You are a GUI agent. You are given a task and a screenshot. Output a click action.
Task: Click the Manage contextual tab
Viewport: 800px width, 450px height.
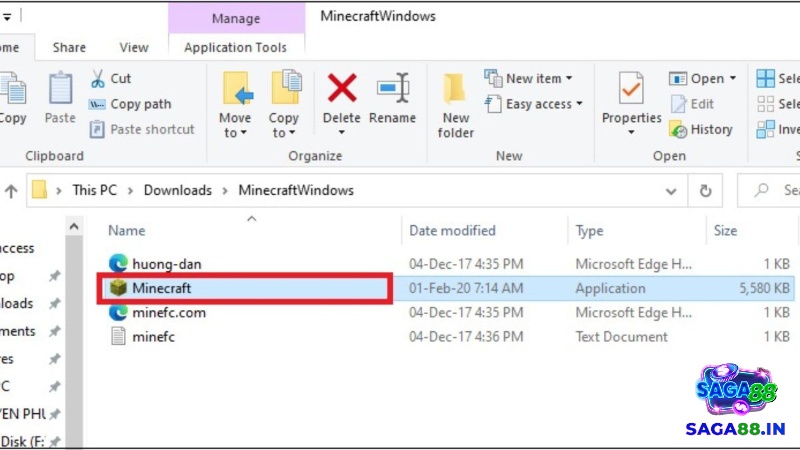(x=236, y=18)
